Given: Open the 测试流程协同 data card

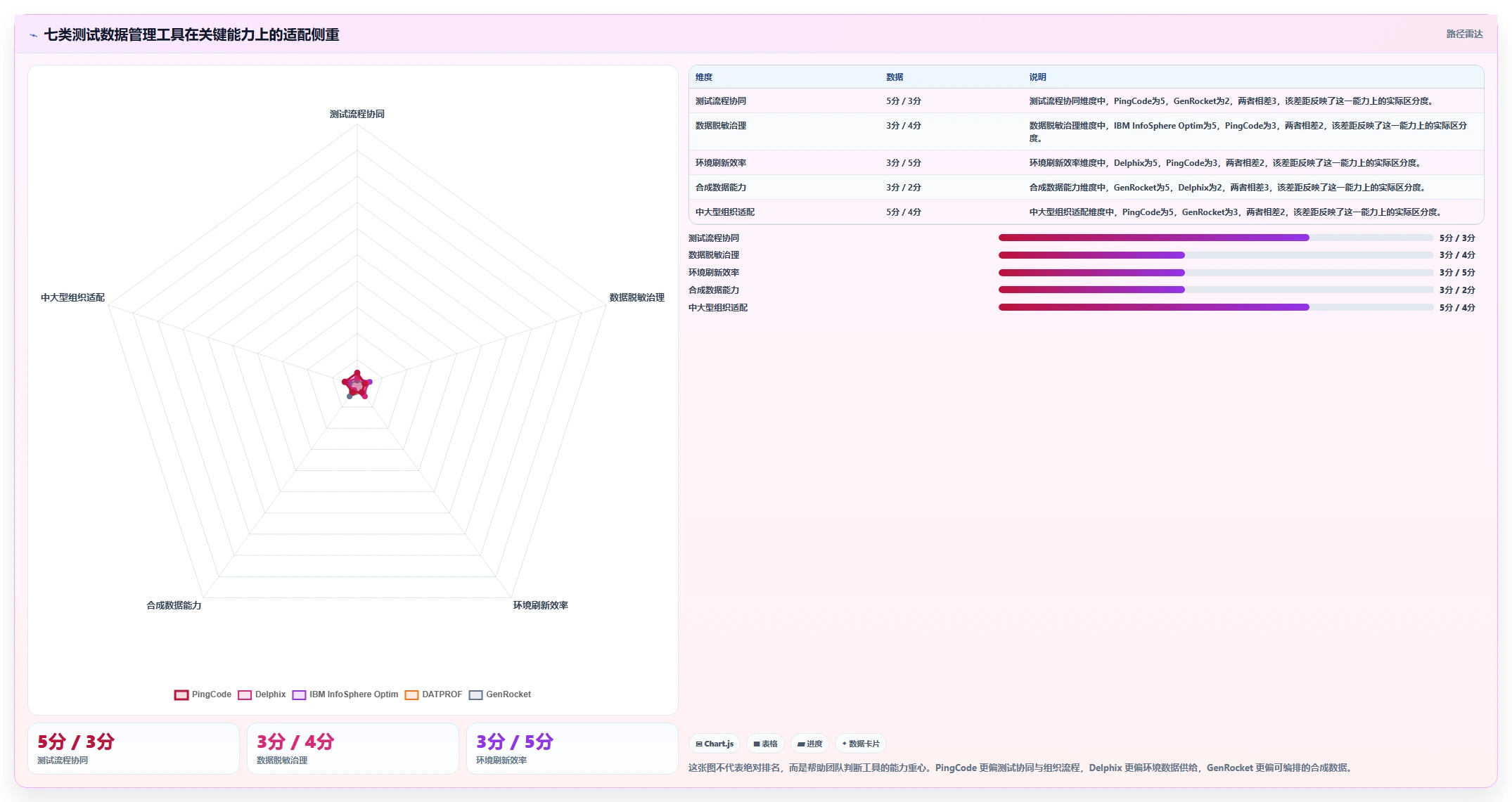Looking at the screenshot, I should (x=134, y=749).
